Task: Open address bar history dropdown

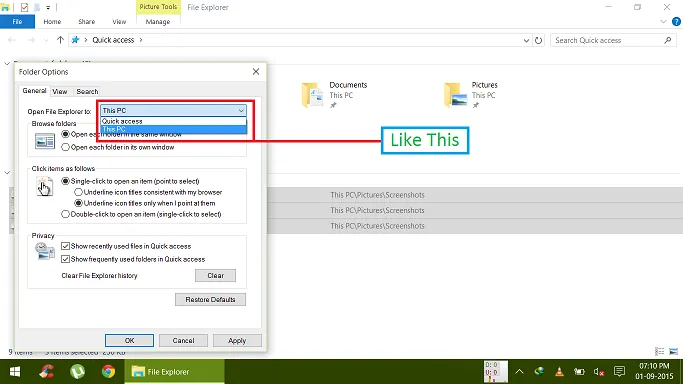Action: point(526,40)
